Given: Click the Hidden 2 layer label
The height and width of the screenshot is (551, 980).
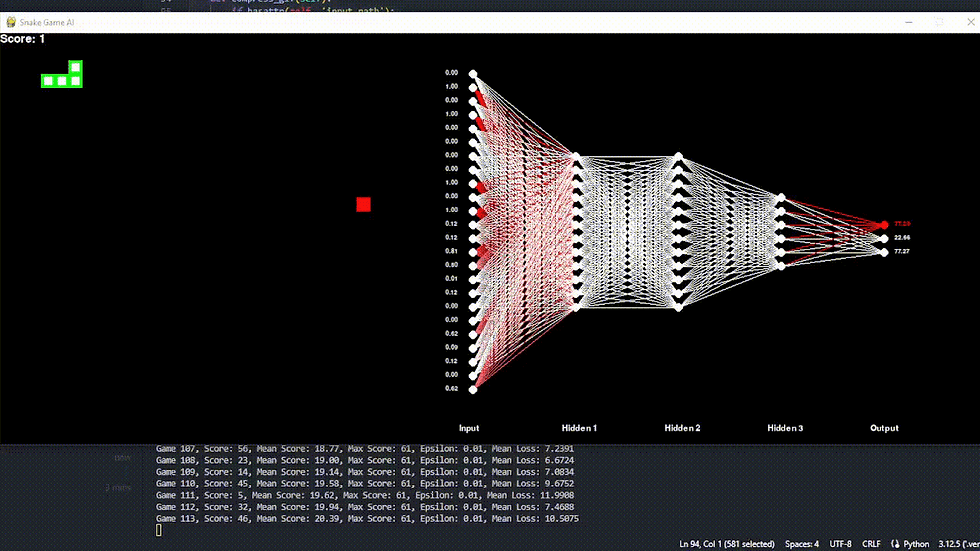Looking at the screenshot, I should pyautogui.click(x=682, y=428).
